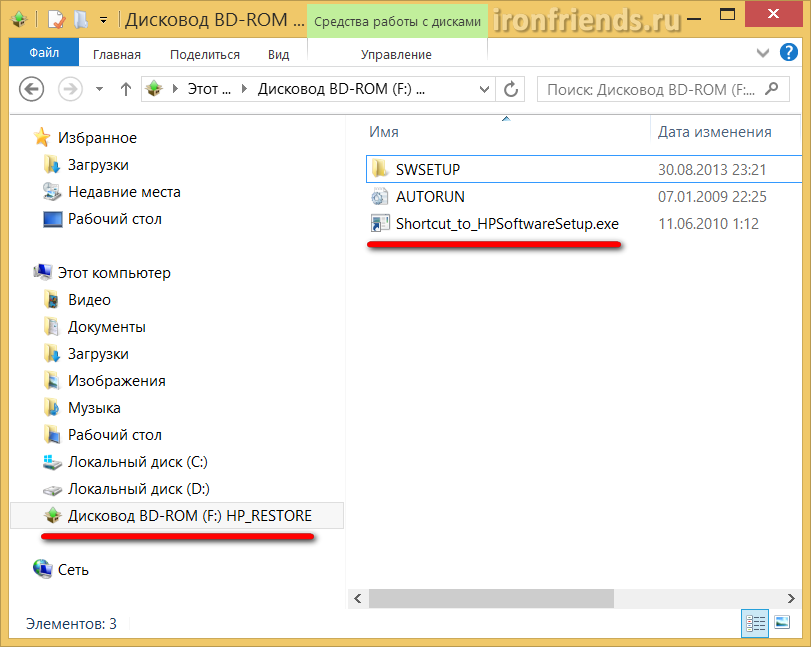This screenshot has width=811, height=647.
Task: Go up one folder level
Action: [126, 89]
